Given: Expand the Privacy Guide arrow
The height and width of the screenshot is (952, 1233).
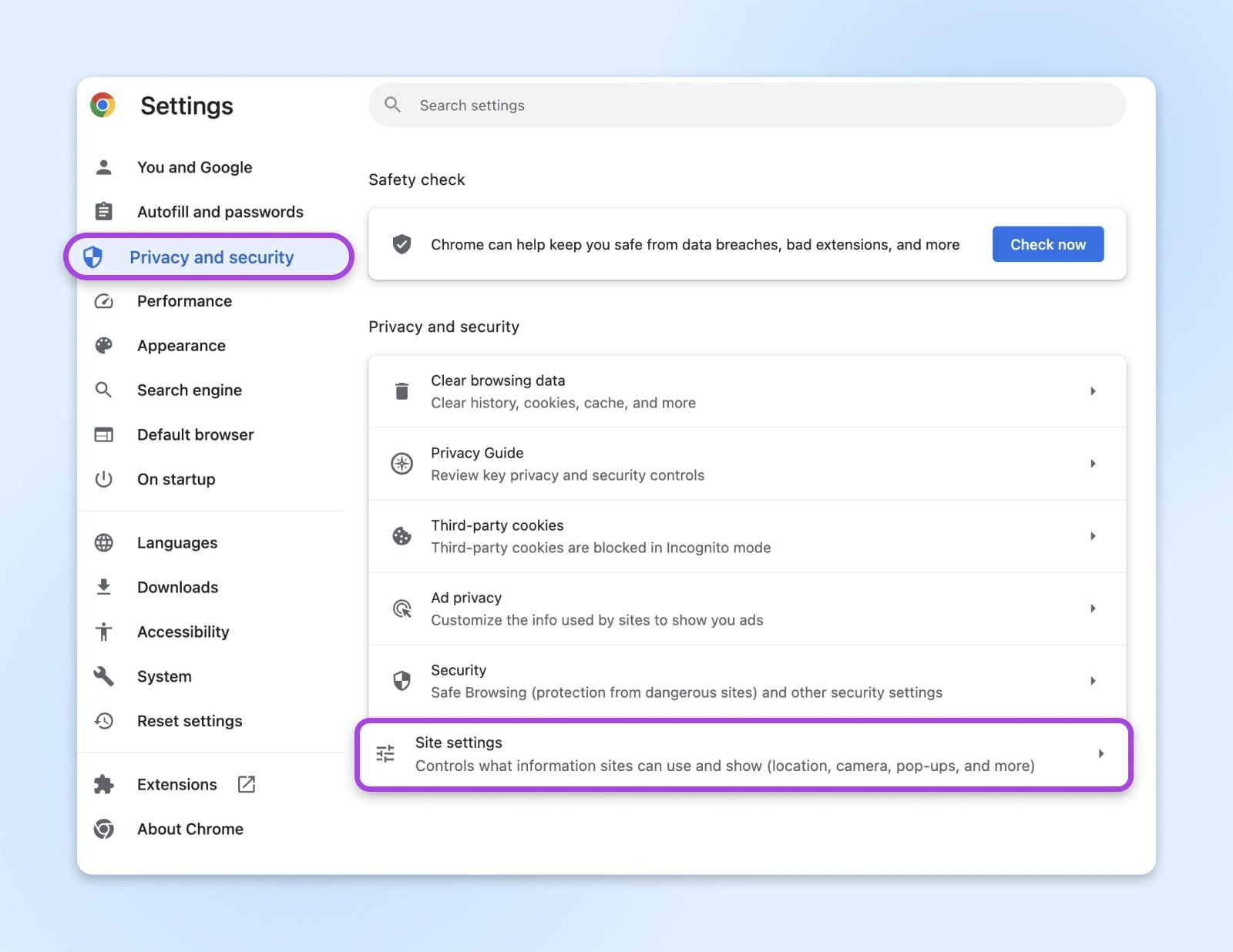Looking at the screenshot, I should pos(1093,464).
